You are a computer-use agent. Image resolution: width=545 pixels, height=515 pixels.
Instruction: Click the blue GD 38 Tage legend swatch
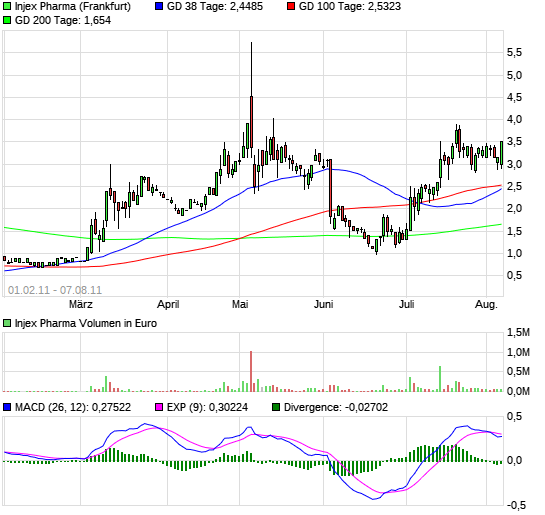coord(159,6)
